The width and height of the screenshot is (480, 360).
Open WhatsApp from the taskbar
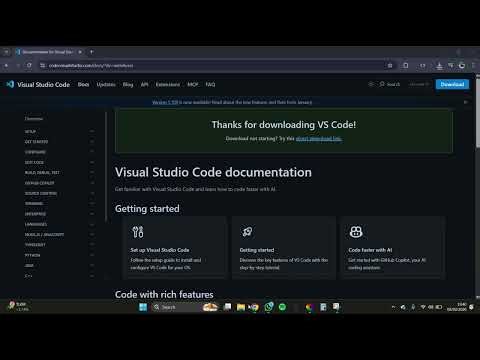[x=269, y=307]
